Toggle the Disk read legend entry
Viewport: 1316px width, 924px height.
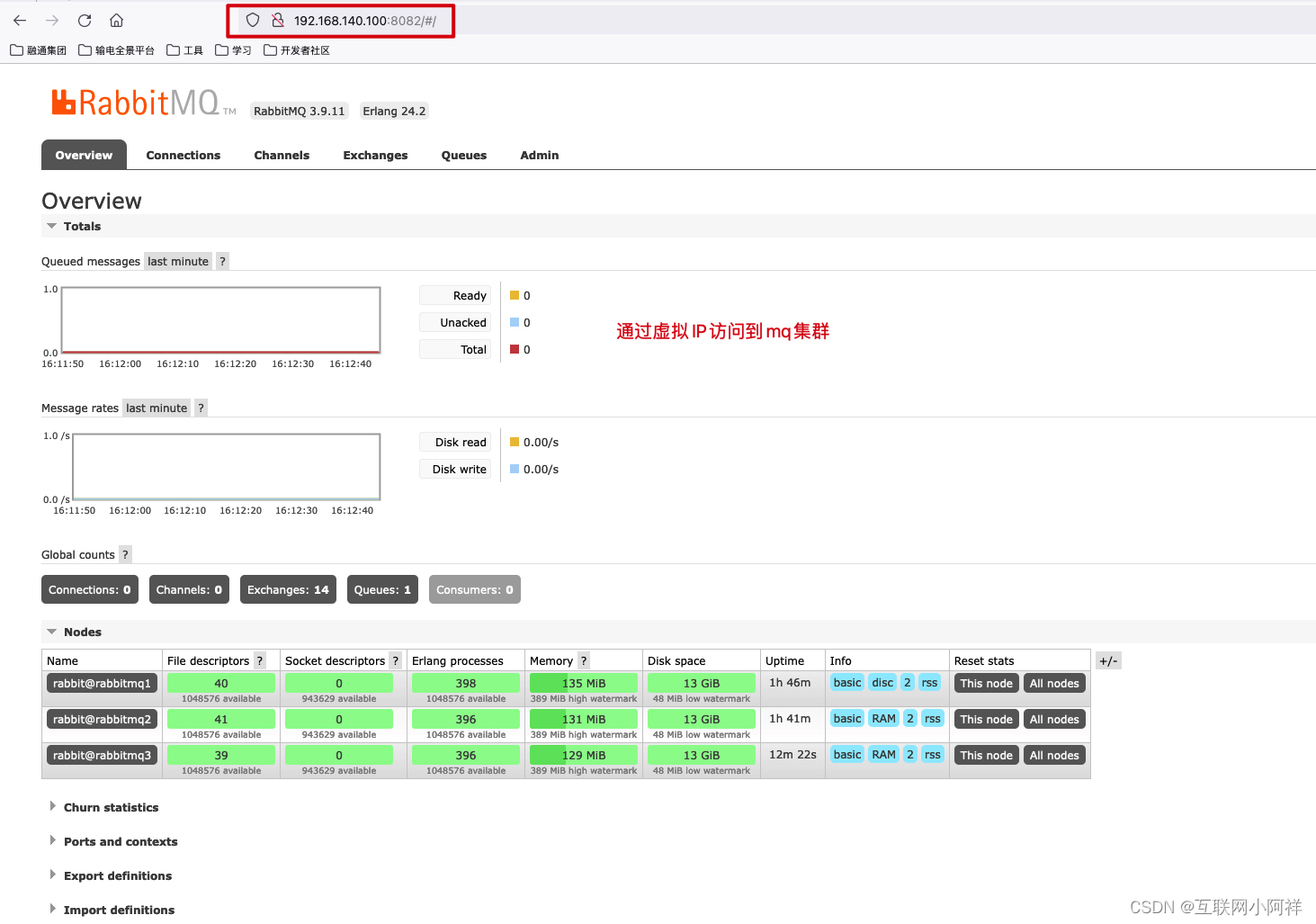455,442
